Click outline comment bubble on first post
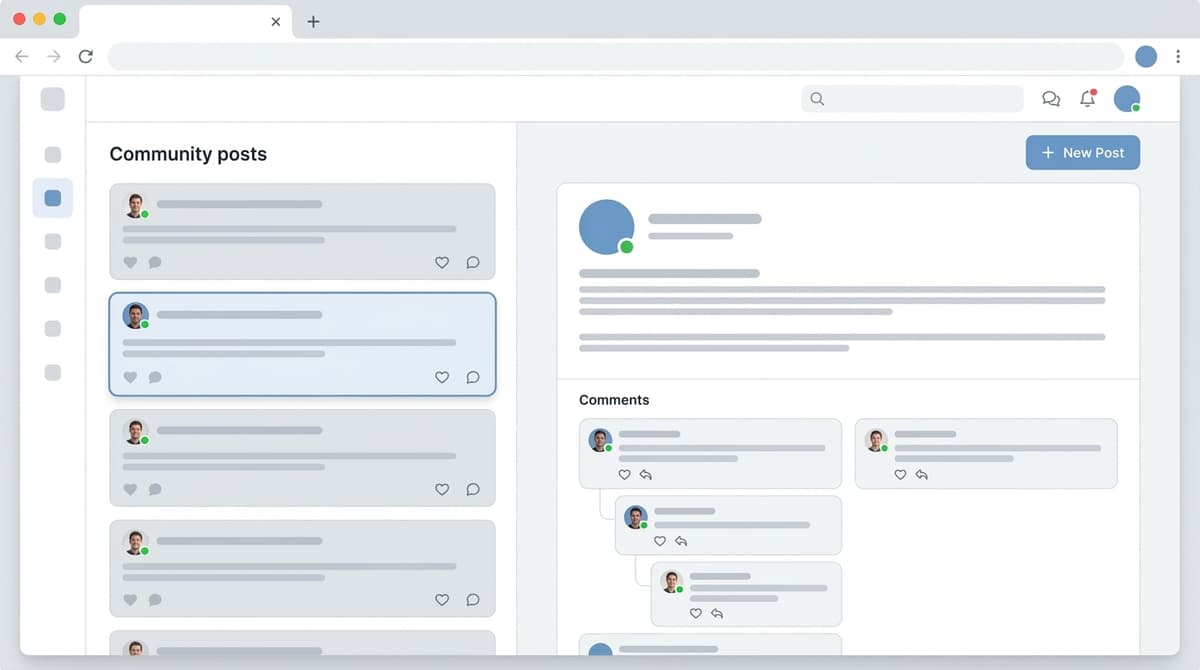Screen dimensions: 1200x670 pyautogui.click(x=473, y=263)
